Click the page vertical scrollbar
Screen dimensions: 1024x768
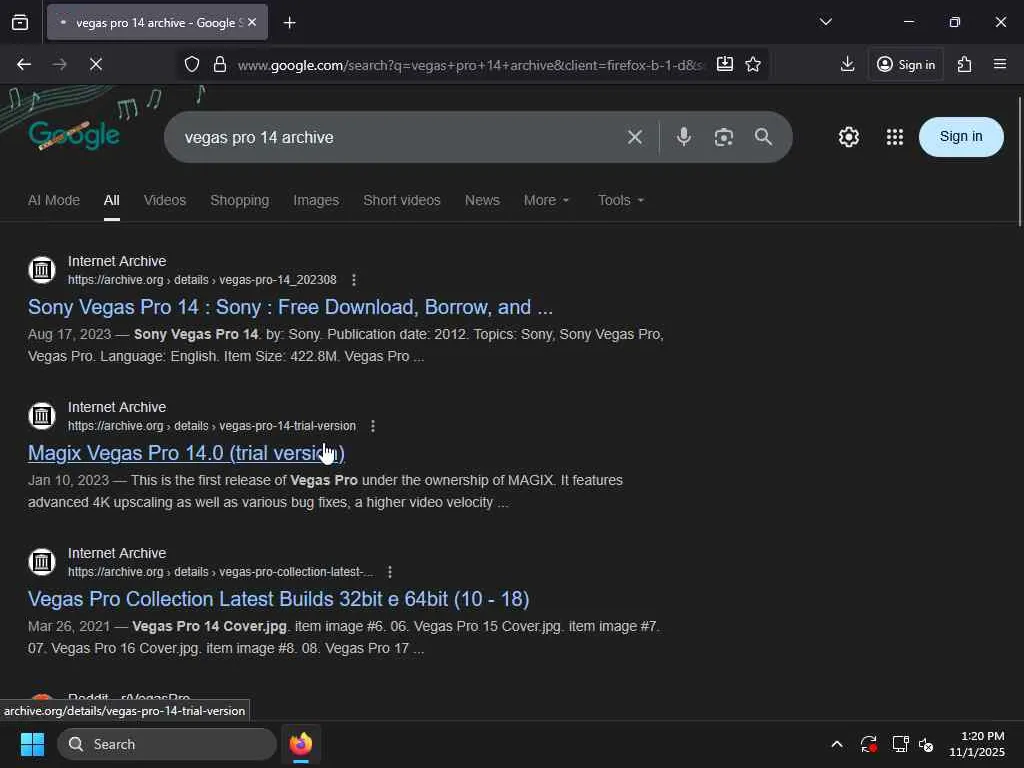coord(1019,162)
